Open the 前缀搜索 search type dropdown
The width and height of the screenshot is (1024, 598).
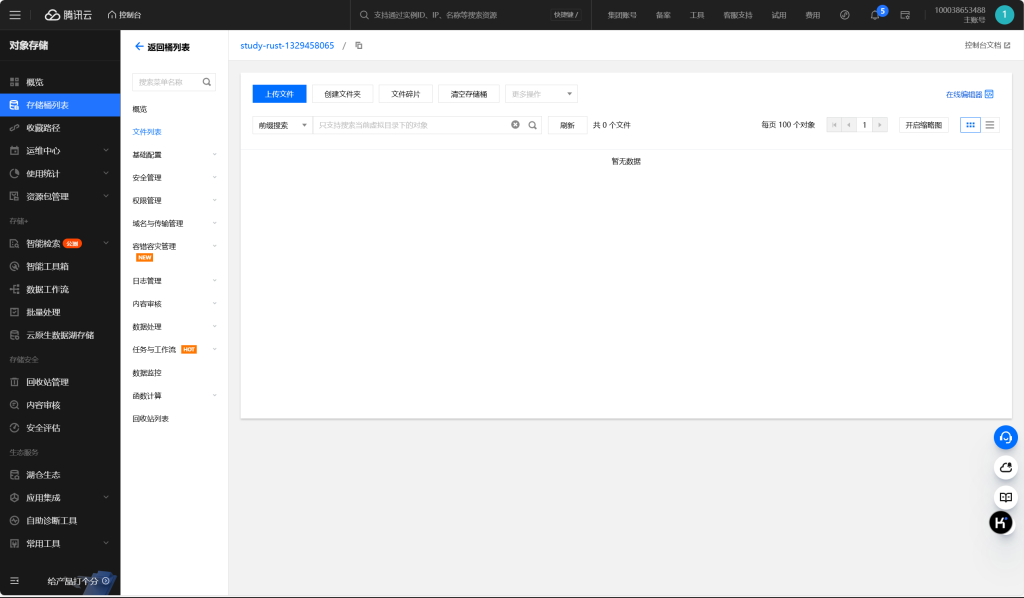click(282, 125)
